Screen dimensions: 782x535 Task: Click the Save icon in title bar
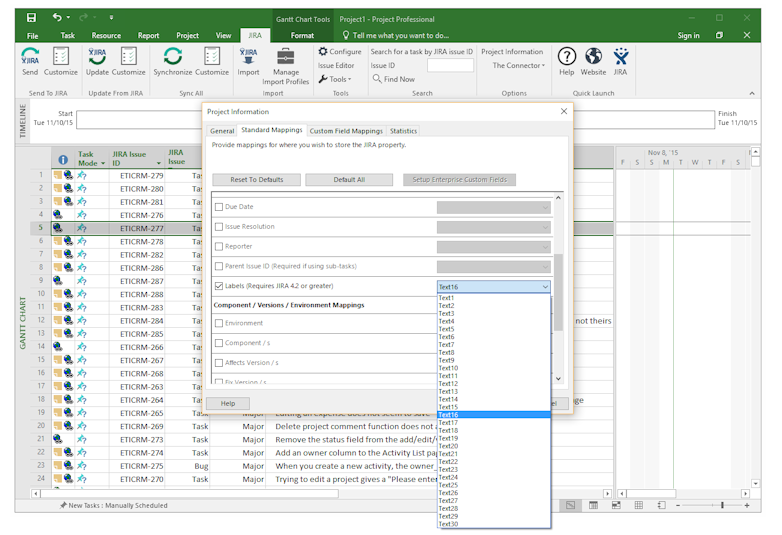[x=31, y=18]
